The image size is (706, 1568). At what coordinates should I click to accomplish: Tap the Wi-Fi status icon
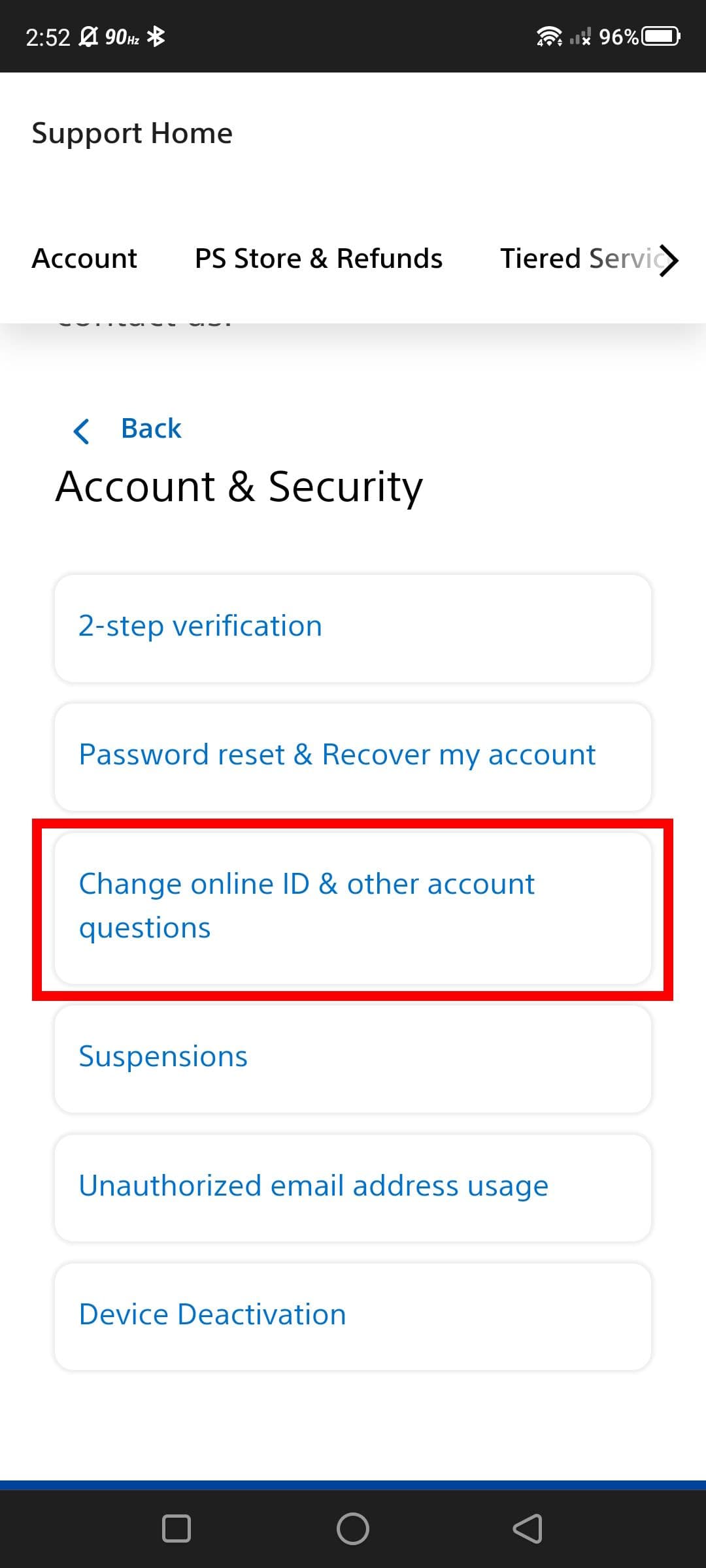(x=549, y=37)
